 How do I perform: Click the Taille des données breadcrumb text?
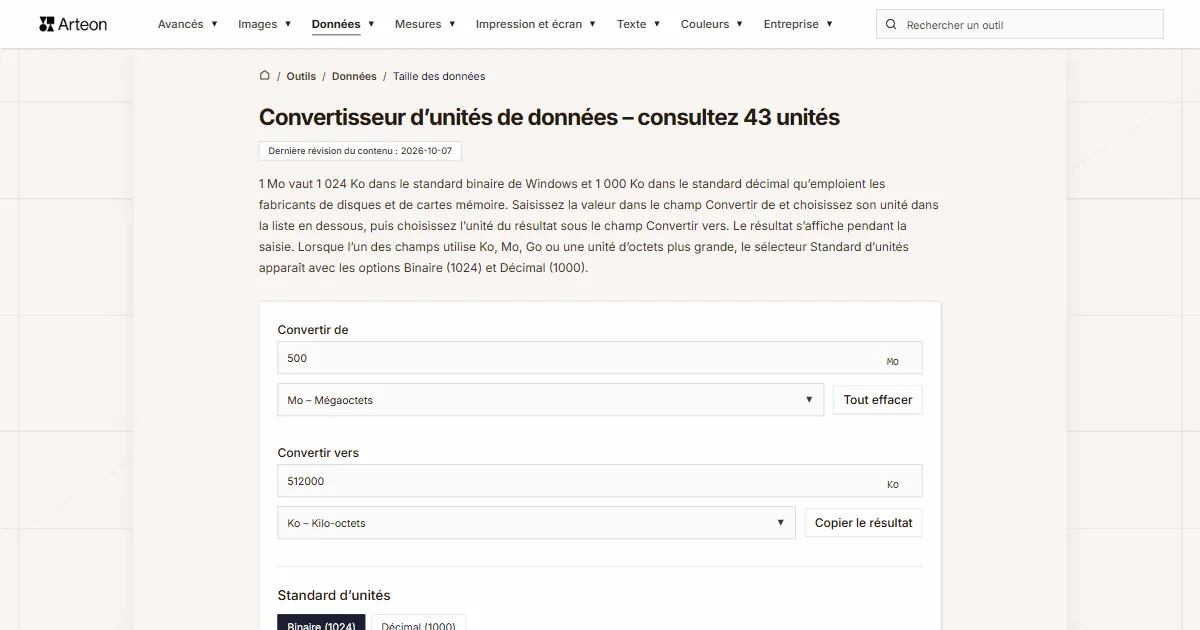[x=439, y=76]
